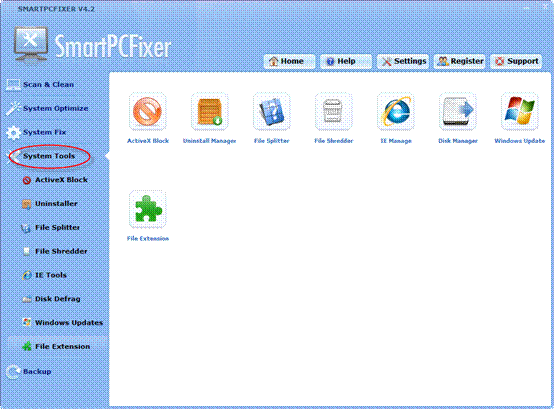Image resolution: width=554 pixels, height=409 pixels.
Task: Click the Register button
Action: 459,61
